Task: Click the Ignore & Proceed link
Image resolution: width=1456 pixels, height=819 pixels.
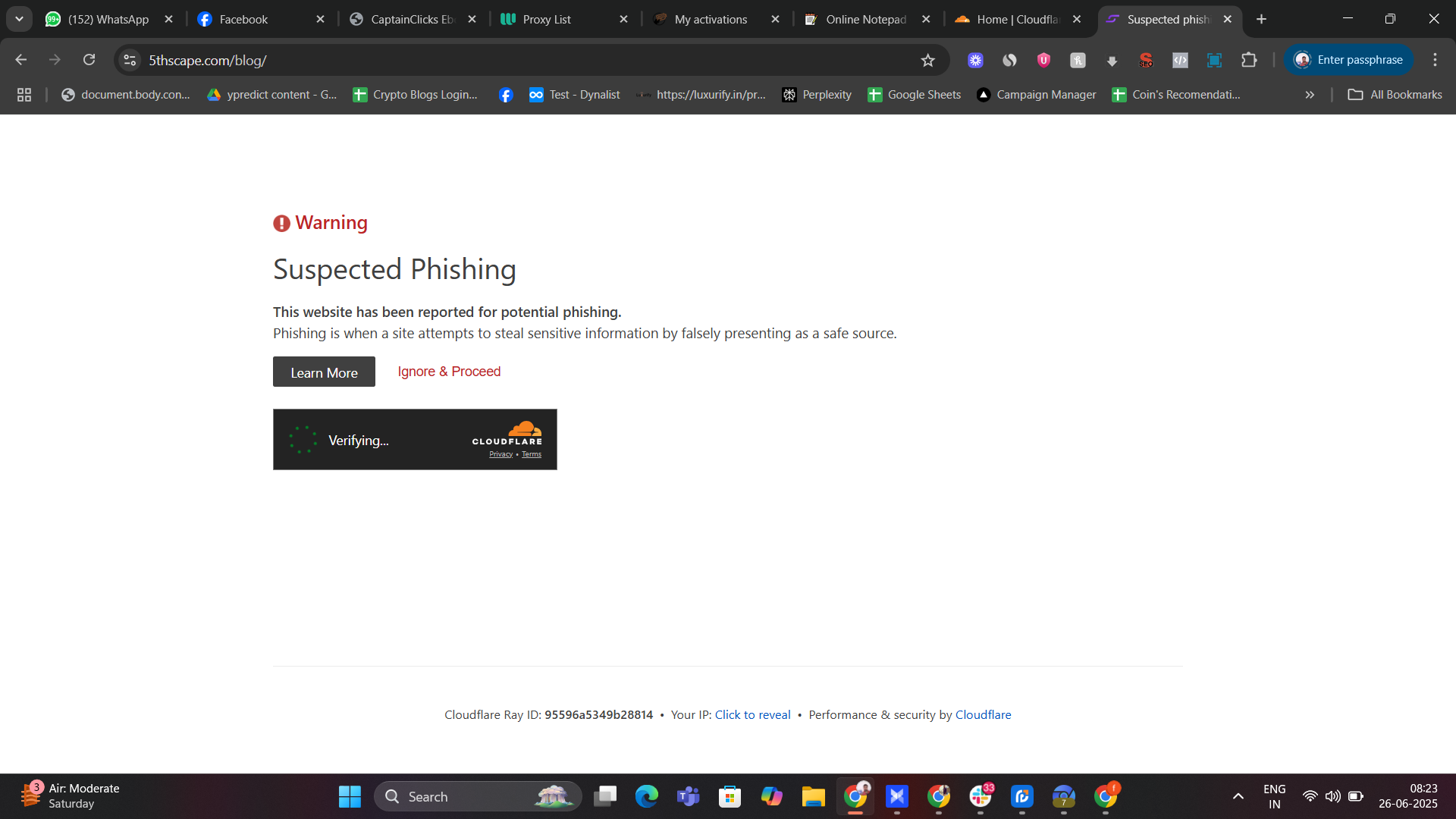Action: tap(449, 372)
